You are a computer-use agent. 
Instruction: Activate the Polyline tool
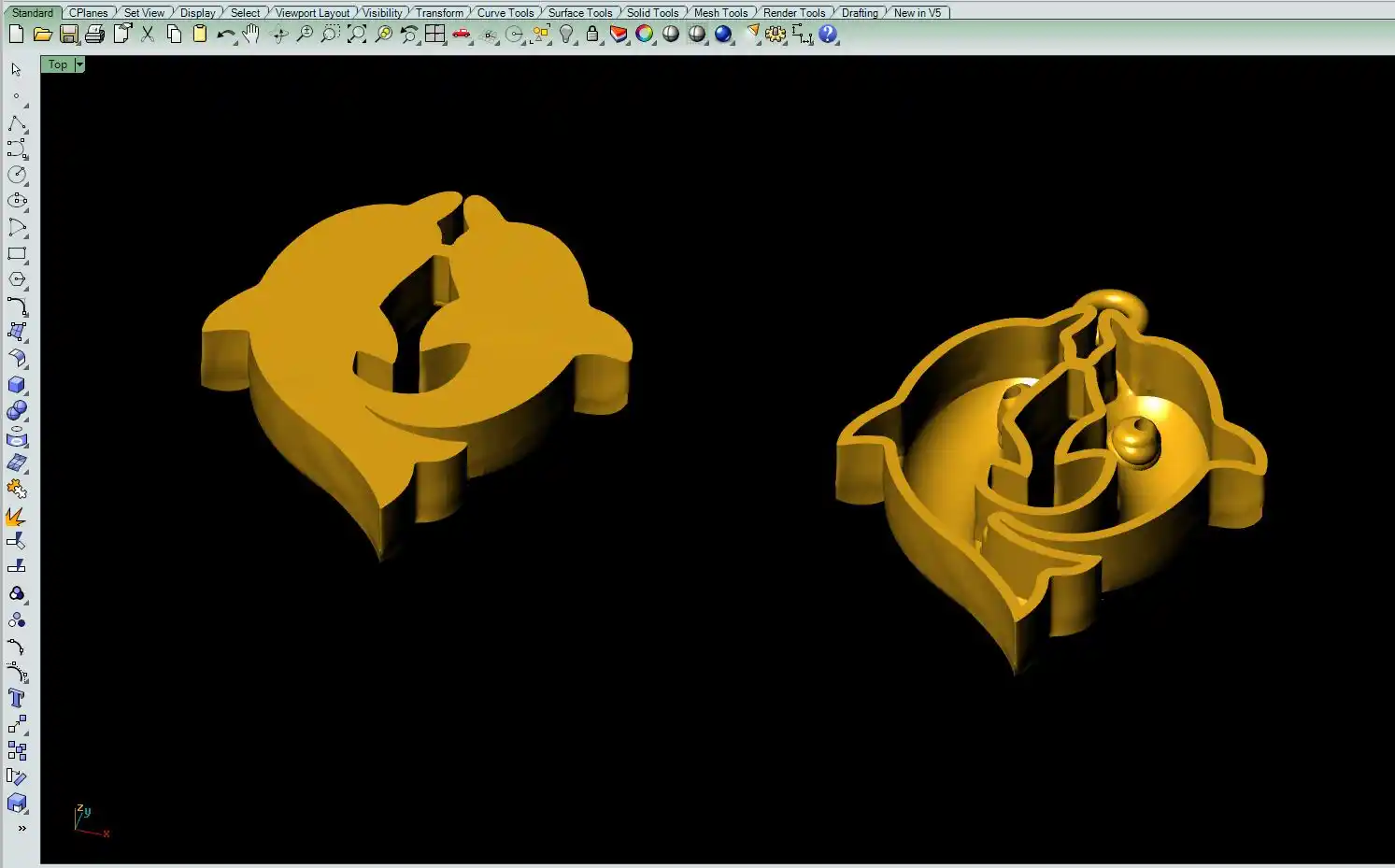pos(16,124)
